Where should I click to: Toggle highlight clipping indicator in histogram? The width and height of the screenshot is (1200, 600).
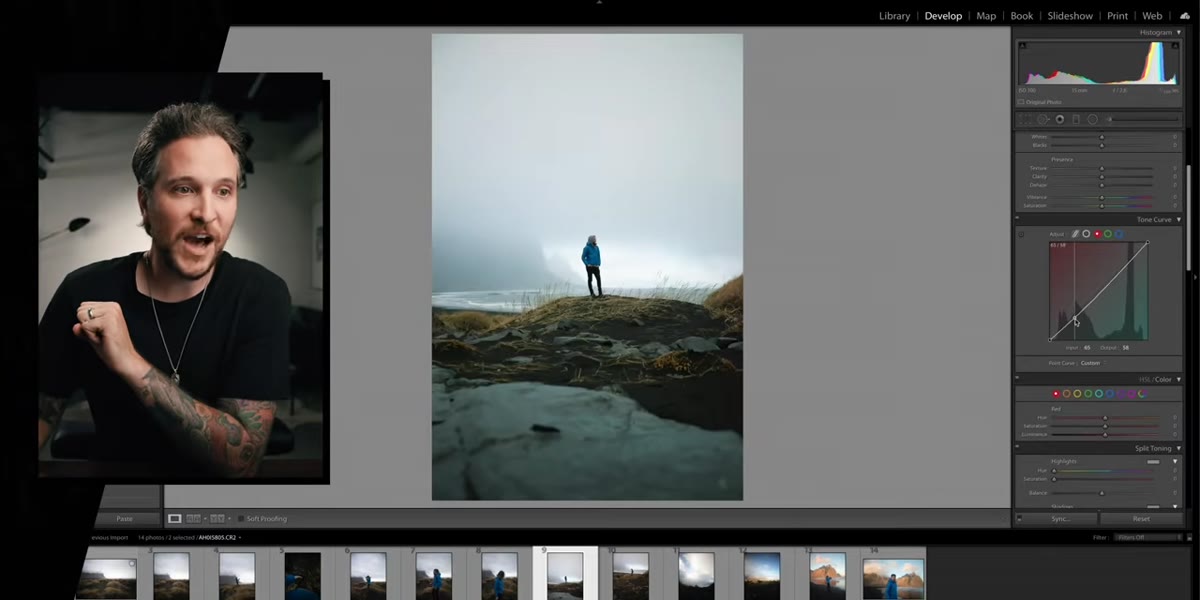[1174, 46]
